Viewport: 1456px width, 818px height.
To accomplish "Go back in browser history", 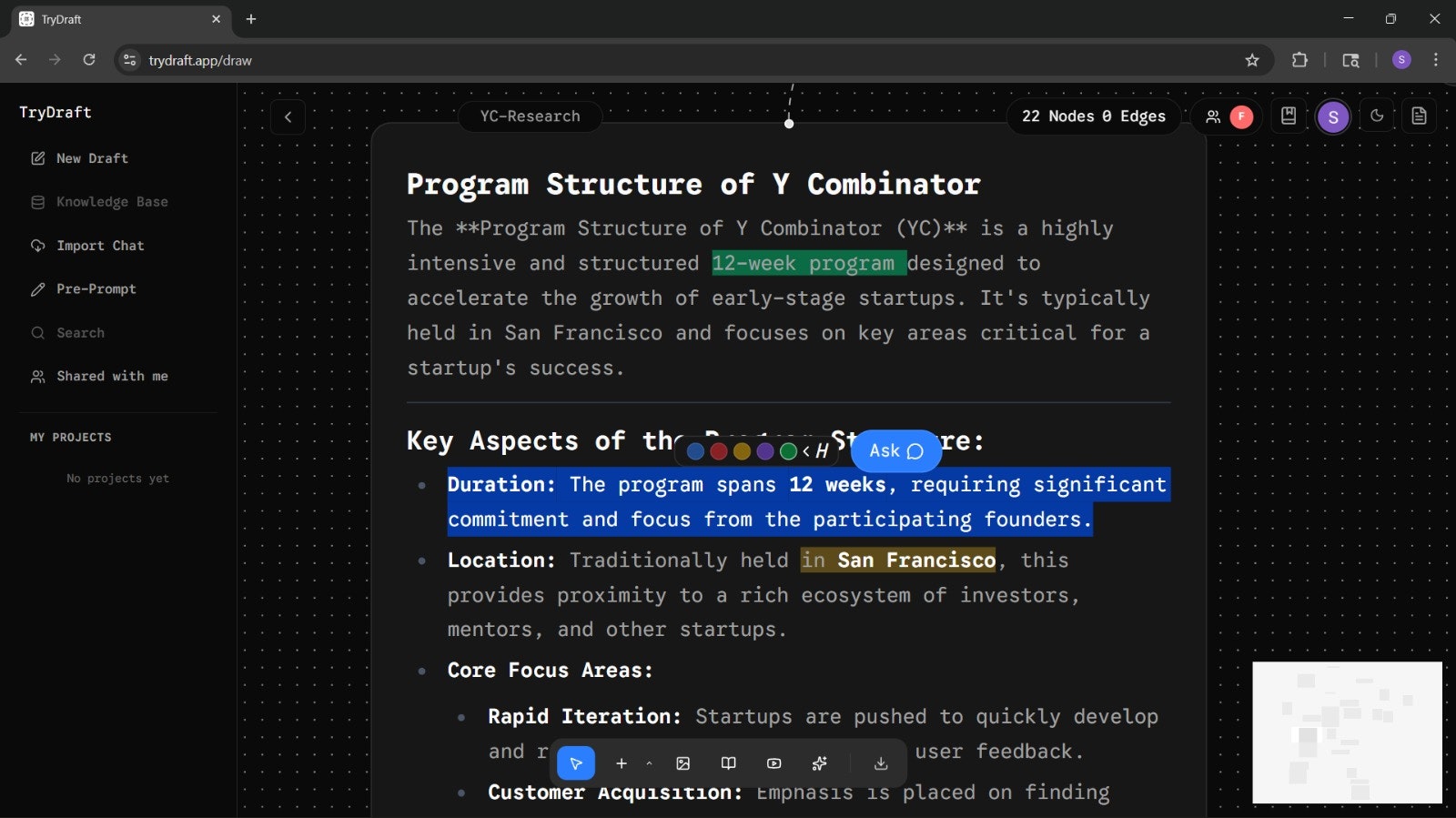I will click(21, 60).
